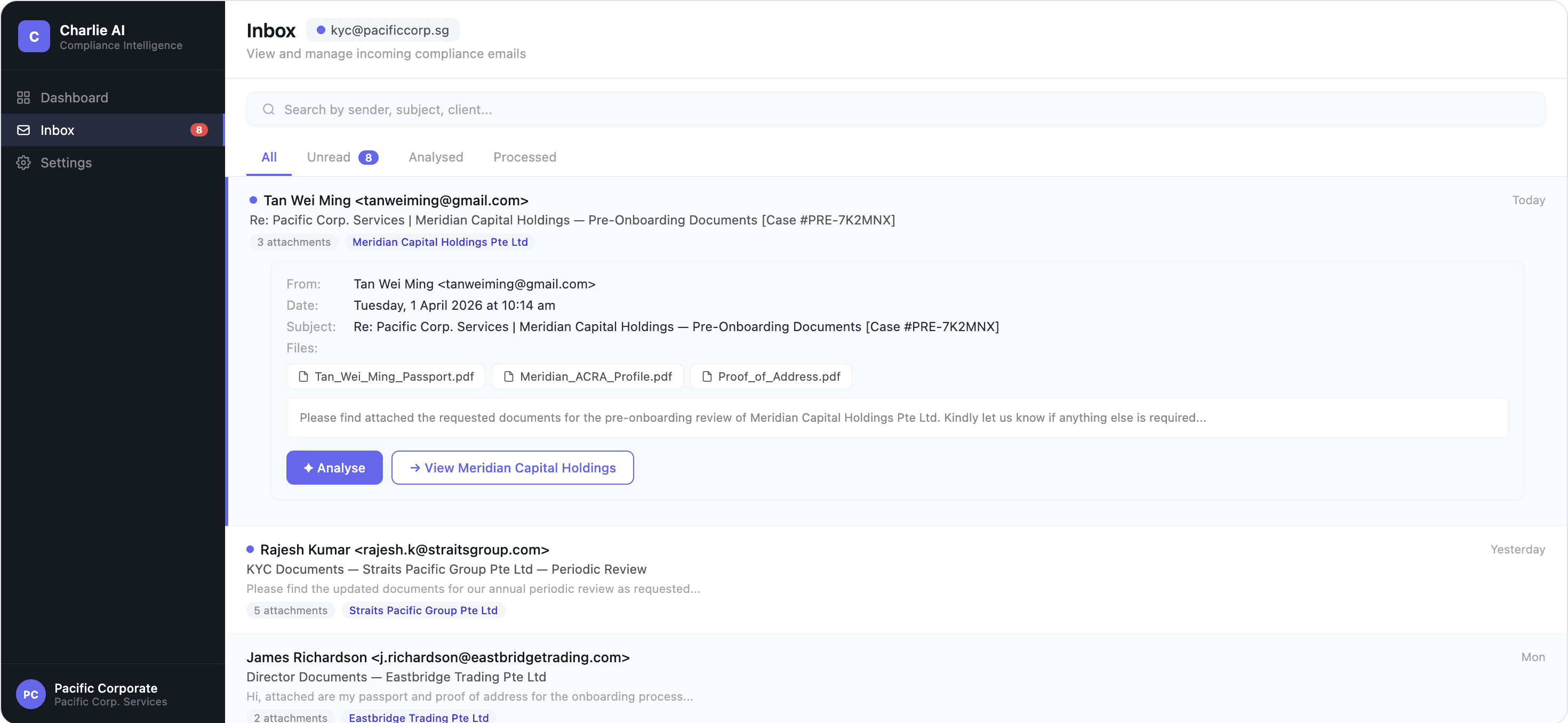The height and width of the screenshot is (723, 1568).
Task: Click the Charlie AI logo icon
Action: (x=34, y=36)
